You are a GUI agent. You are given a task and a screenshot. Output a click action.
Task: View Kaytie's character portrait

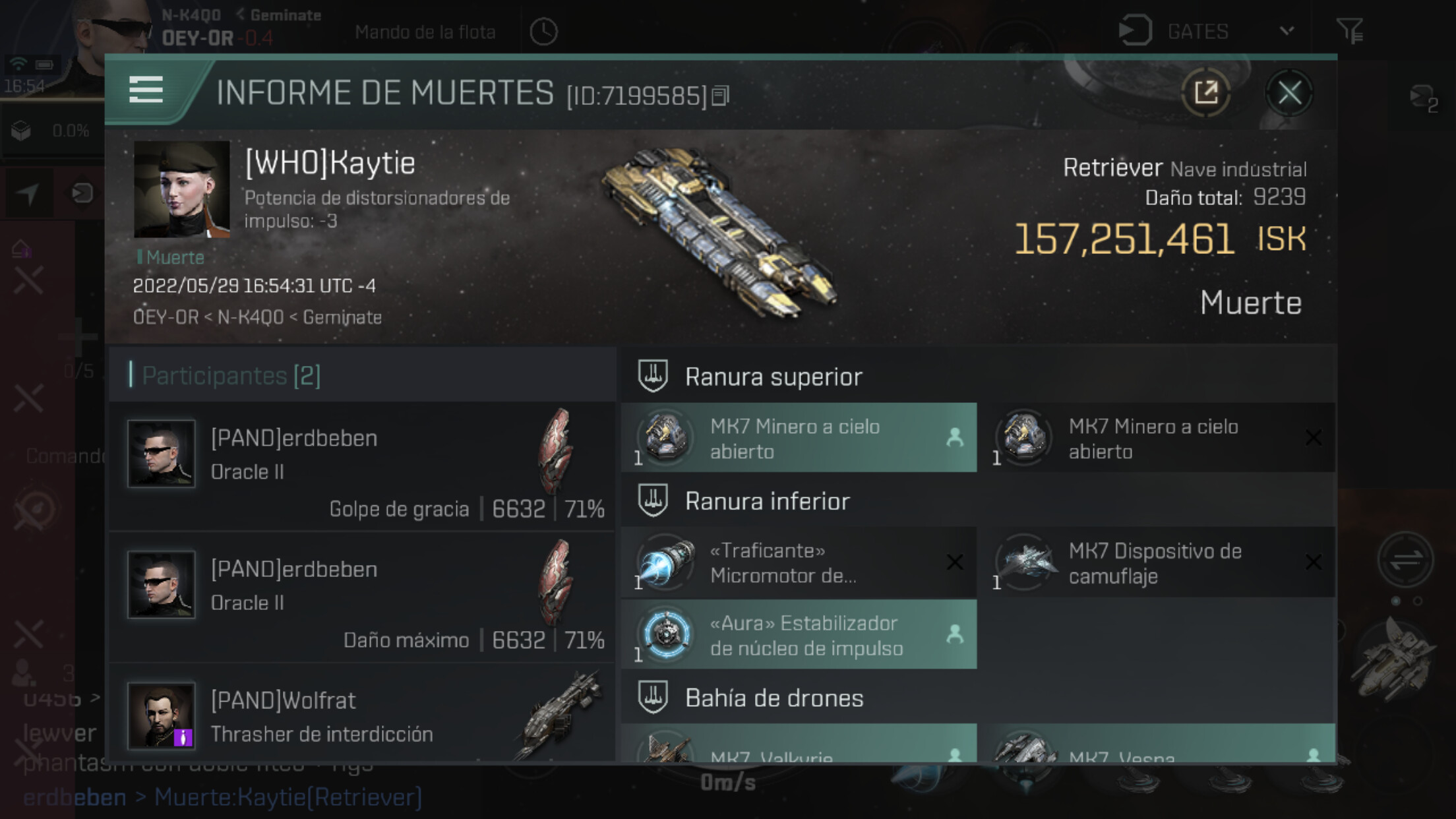point(182,189)
